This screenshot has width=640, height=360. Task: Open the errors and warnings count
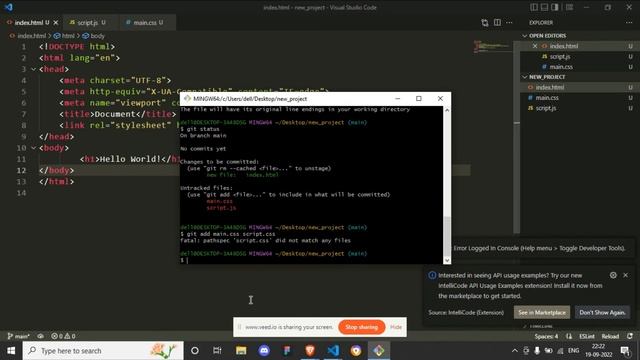click(x=63, y=336)
